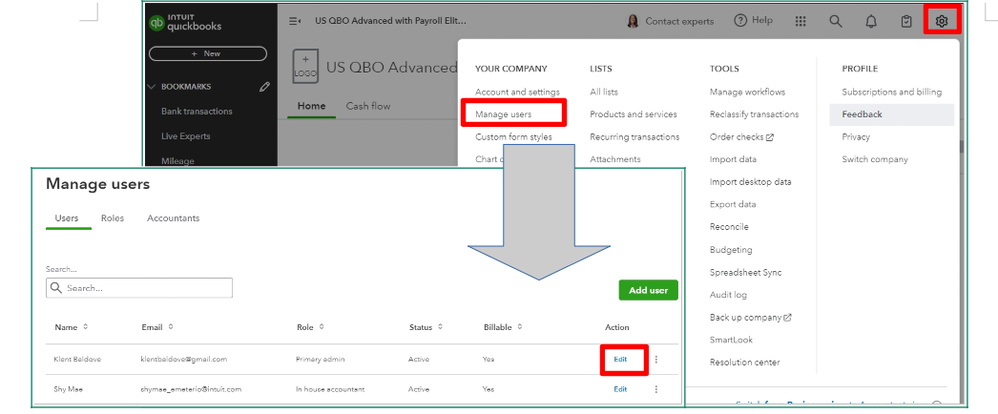Click Switch company
This screenshot has width=998, height=414.
875,159
